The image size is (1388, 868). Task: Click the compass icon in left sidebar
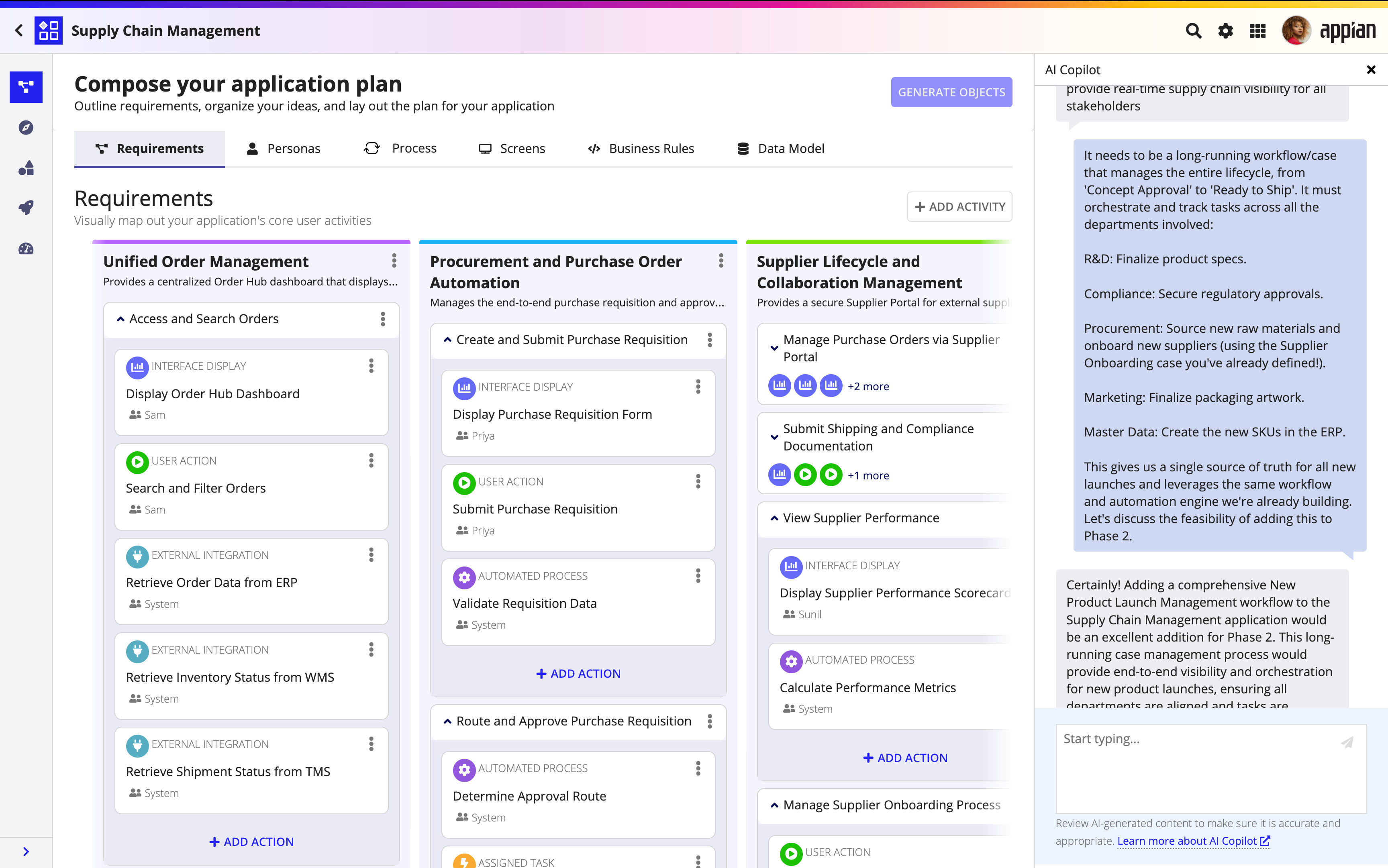coord(26,127)
